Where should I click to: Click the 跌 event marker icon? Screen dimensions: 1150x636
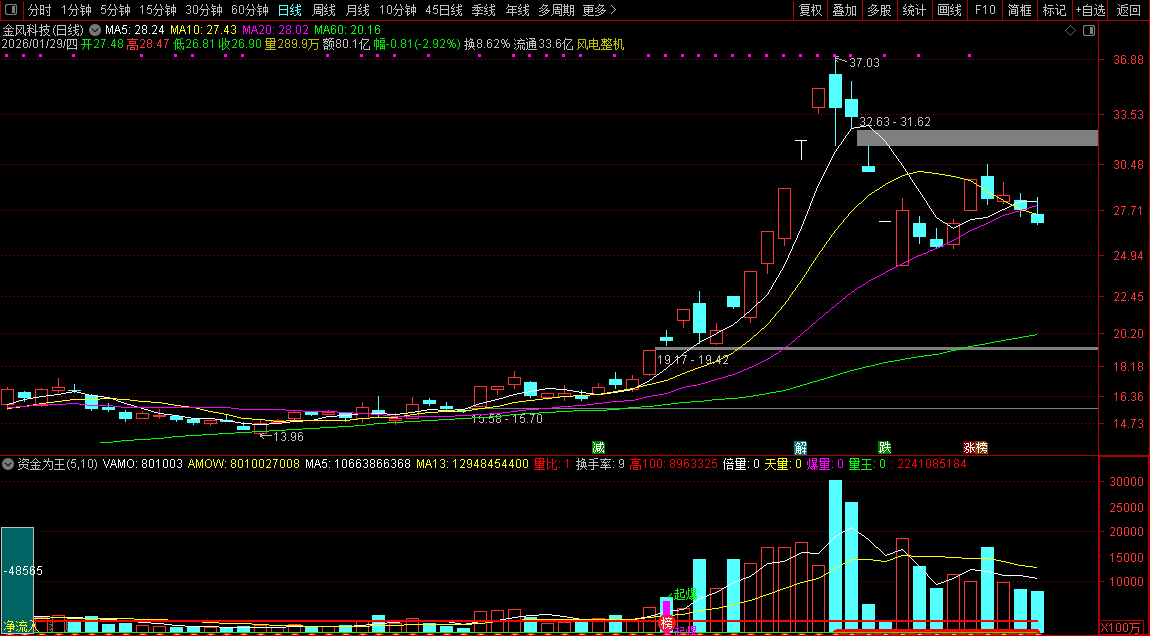click(884, 447)
